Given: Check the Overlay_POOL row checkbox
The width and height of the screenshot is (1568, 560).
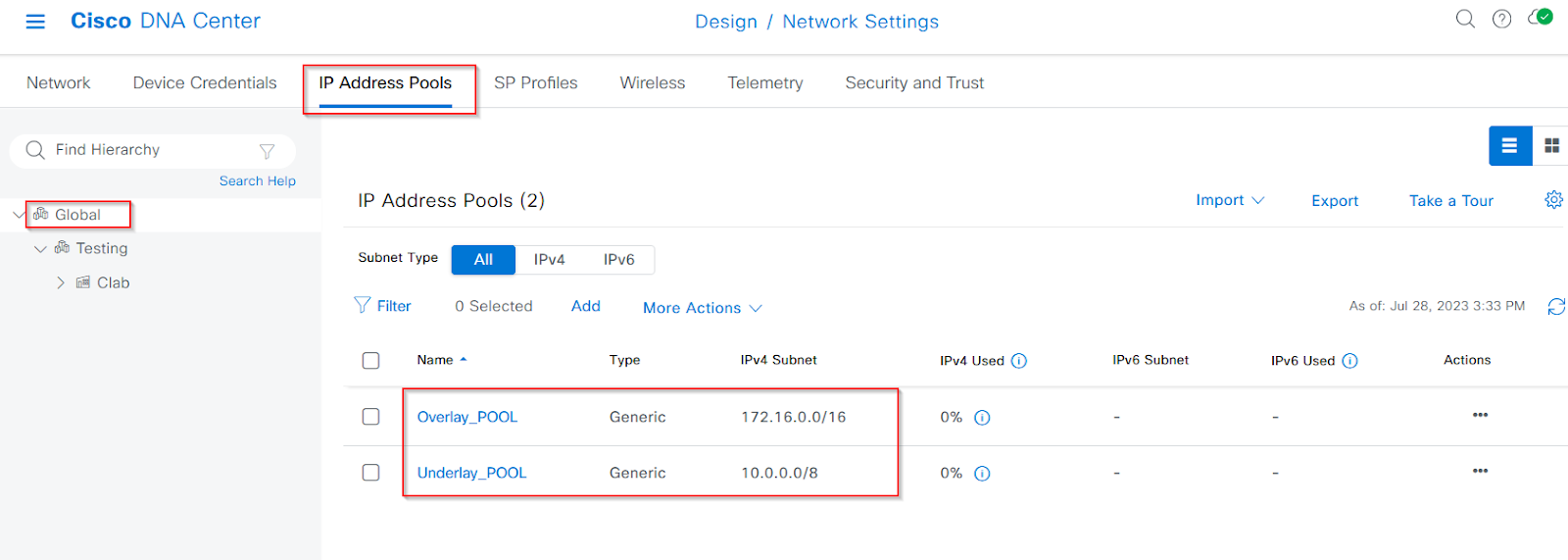Looking at the screenshot, I should point(370,417).
